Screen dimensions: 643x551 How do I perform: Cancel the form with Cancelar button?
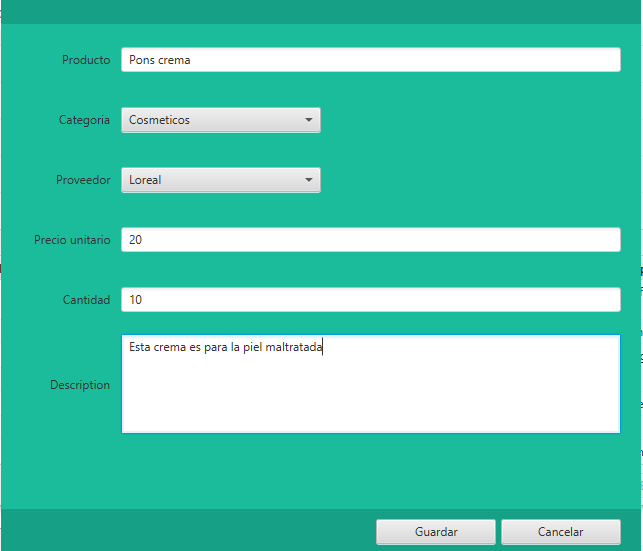(561, 532)
